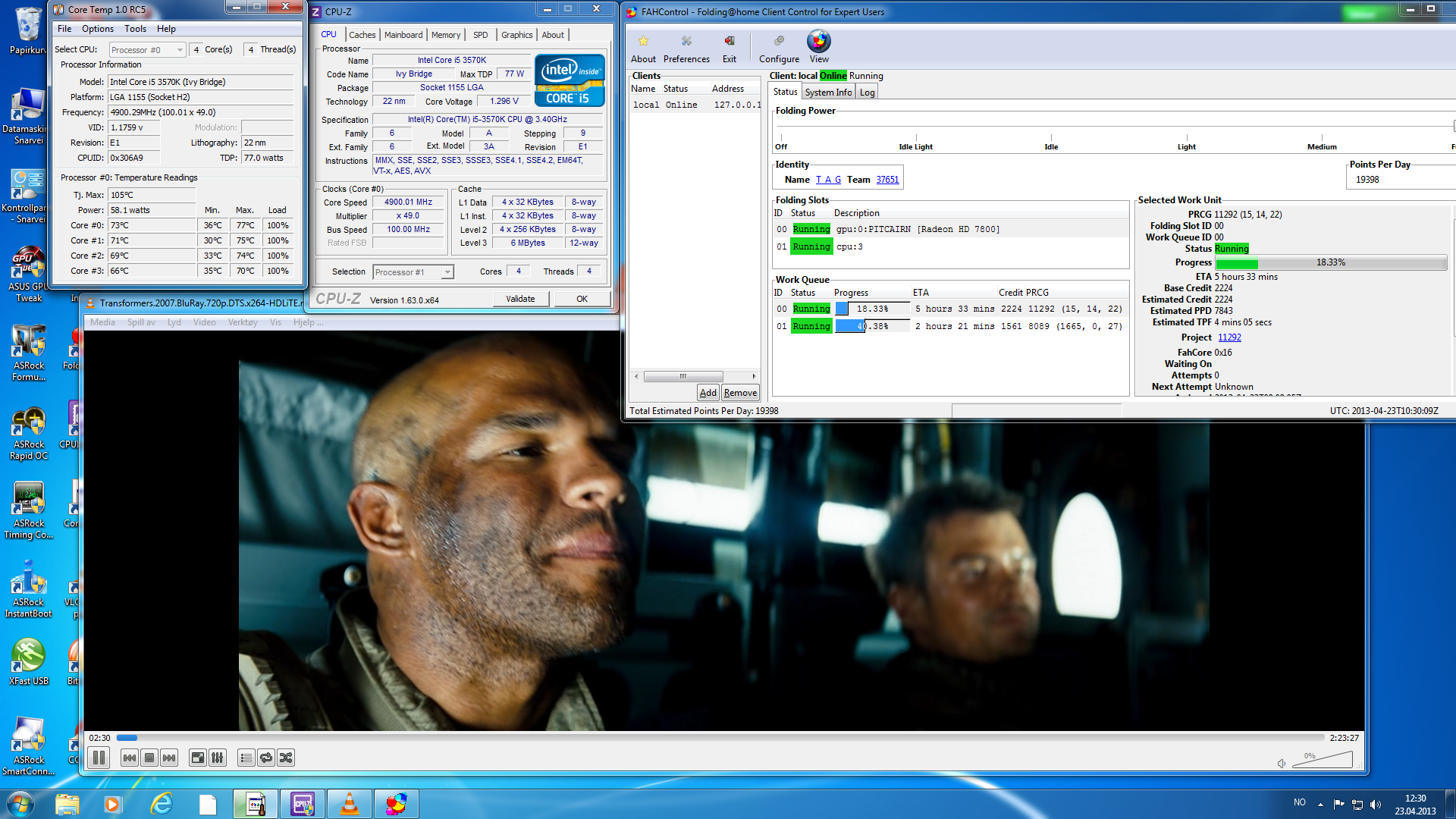The width and height of the screenshot is (1456, 819).
Task: Expand CPU-Z Selection Processor #1 dropdown
Action: (x=413, y=272)
